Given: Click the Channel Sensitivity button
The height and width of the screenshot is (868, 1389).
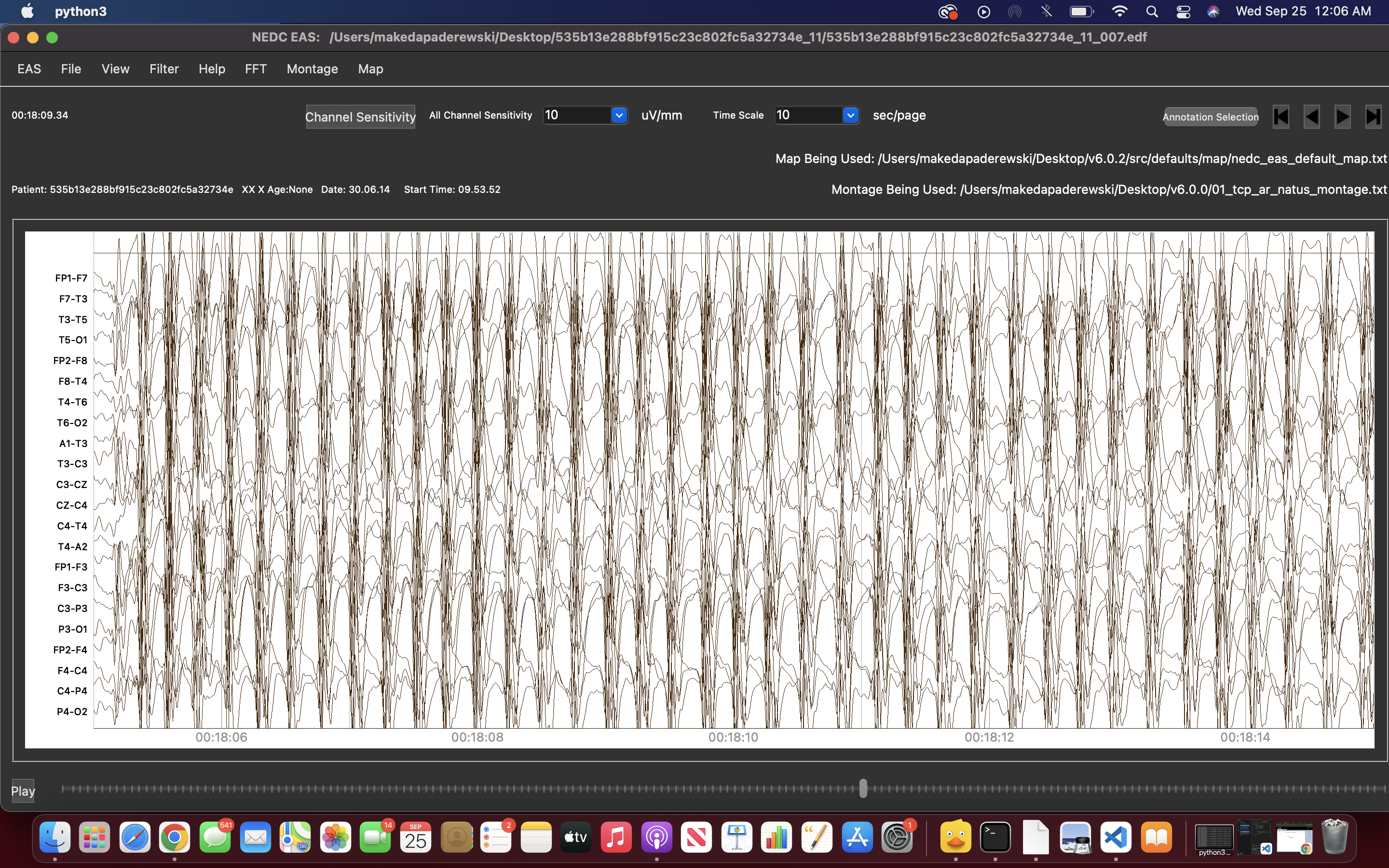Looking at the screenshot, I should point(360,117).
